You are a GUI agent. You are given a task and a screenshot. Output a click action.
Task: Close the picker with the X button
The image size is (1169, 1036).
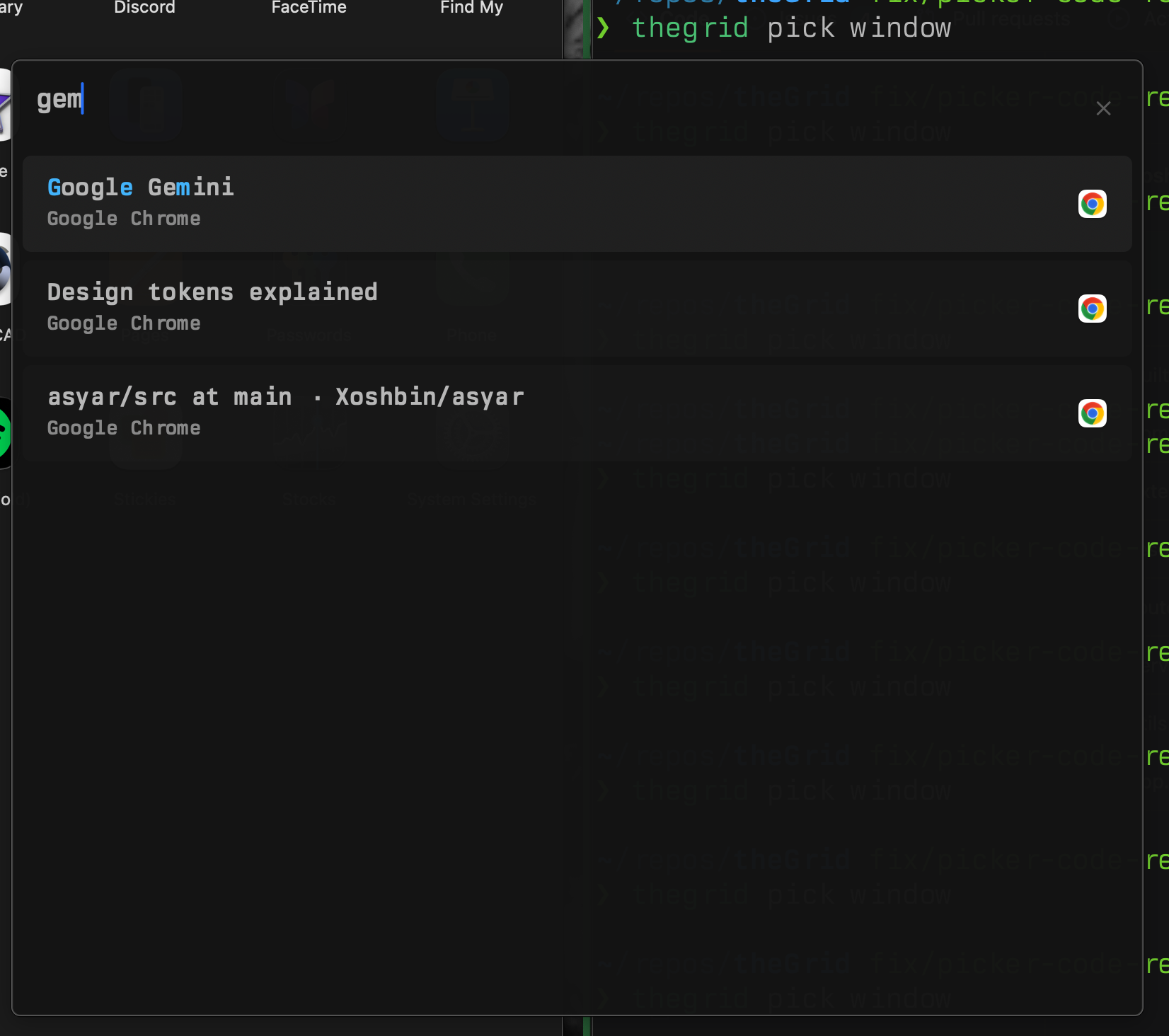point(1103,108)
